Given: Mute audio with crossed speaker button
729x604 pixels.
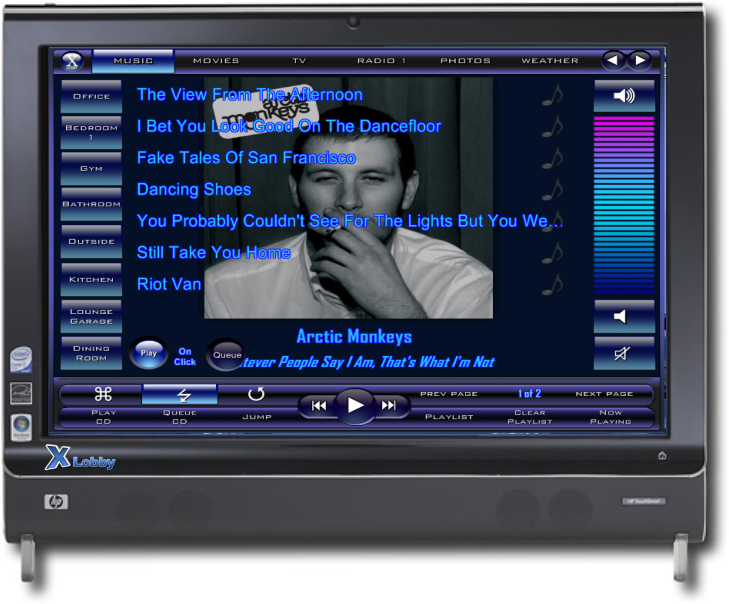Looking at the screenshot, I should point(624,354).
